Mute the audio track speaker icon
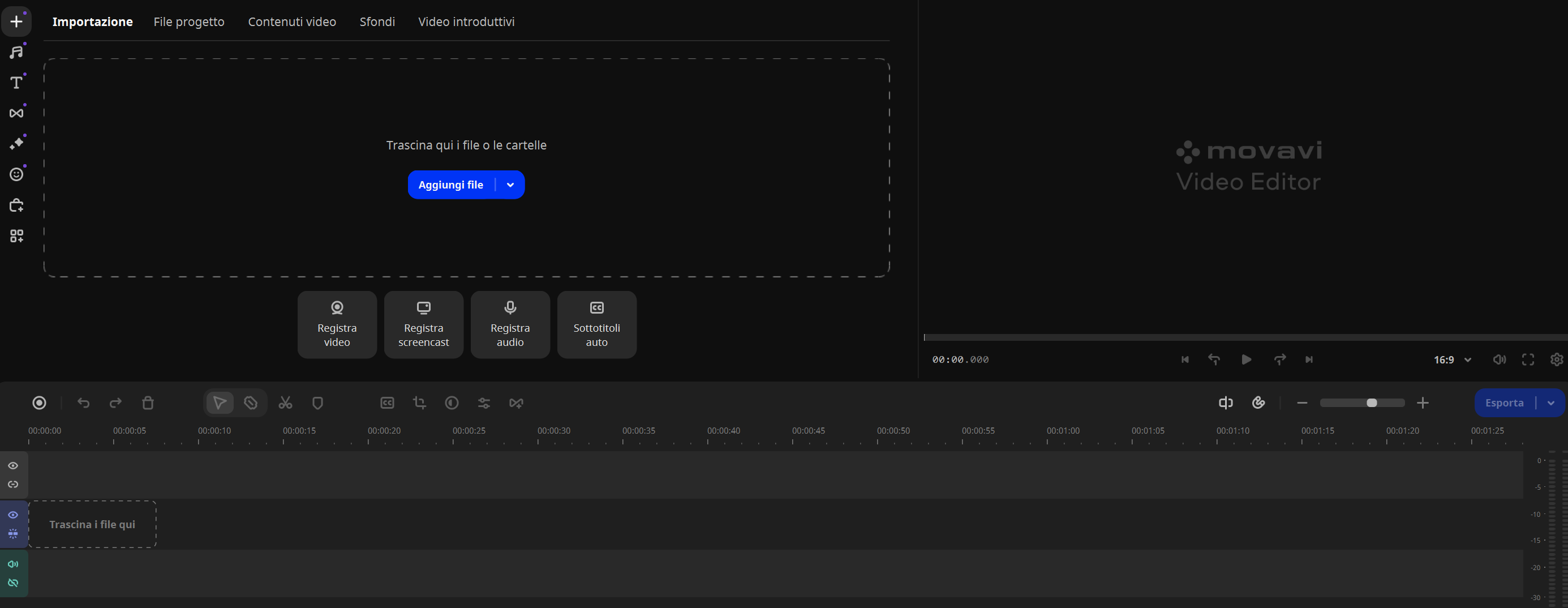The image size is (1568, 608). [x=13, y=564]
